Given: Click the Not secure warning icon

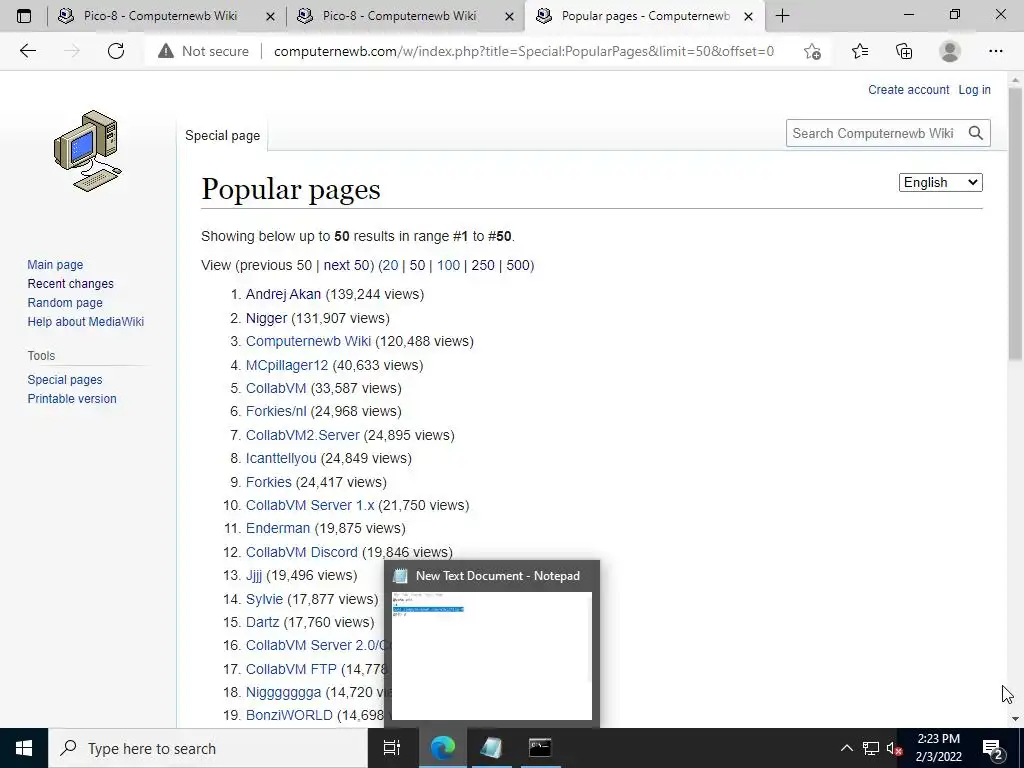Looking at the screenshot, I should [166, 51].
